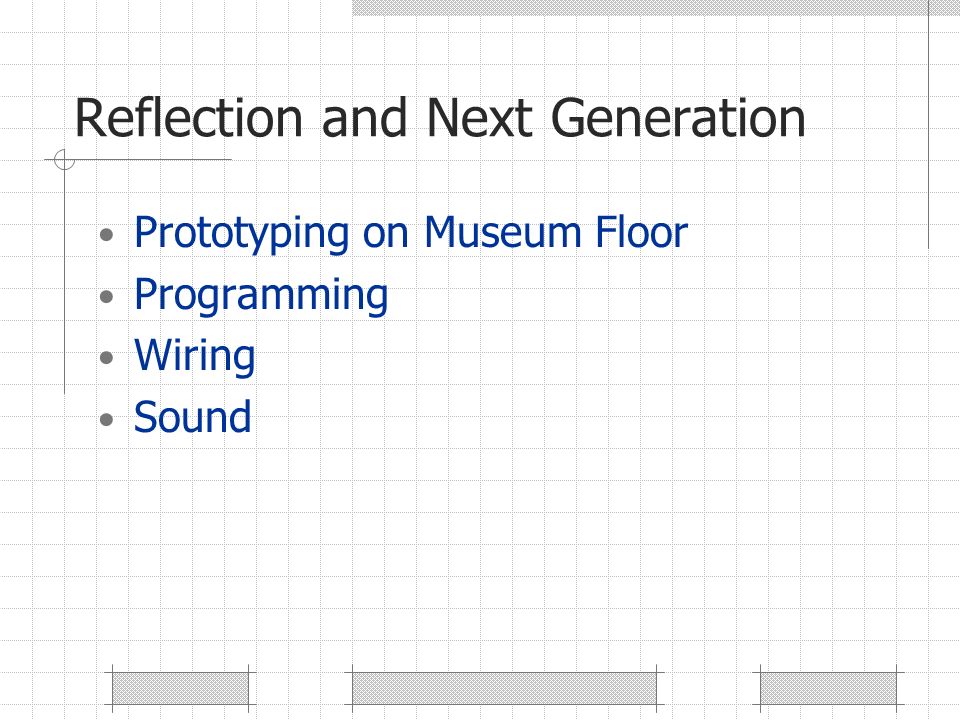The image size is (960, 720).
Task: Click the "Wiring" bullet text
Action: [x=195, y=357]
